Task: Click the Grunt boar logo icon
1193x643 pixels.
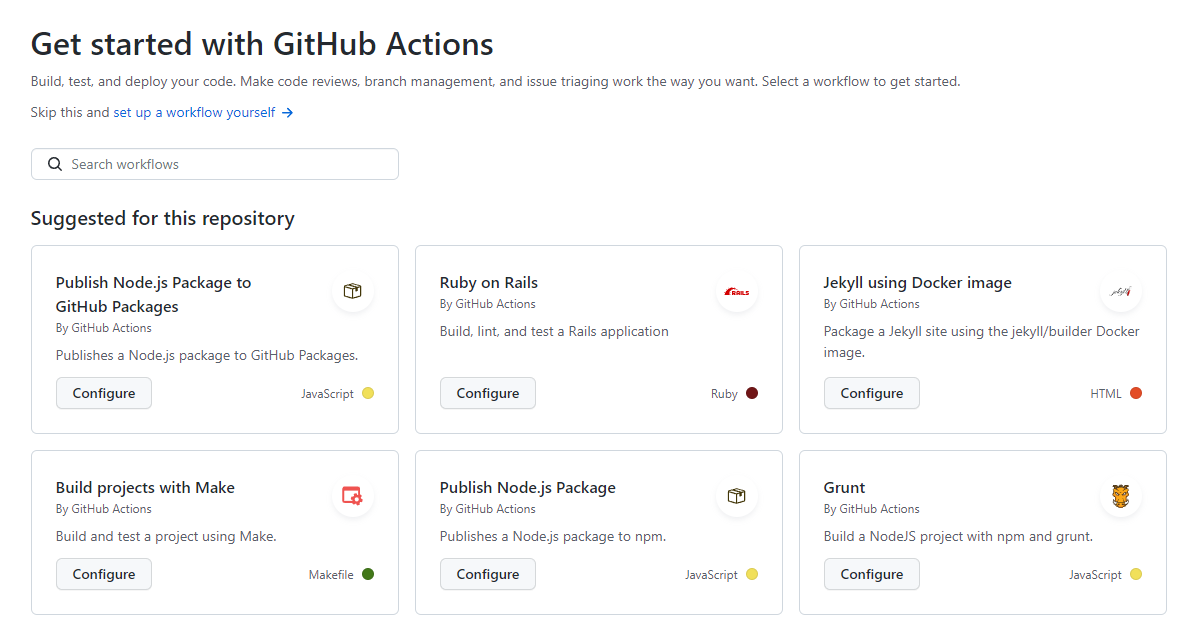Action: pyautogui.click(x=1121, y=495)
